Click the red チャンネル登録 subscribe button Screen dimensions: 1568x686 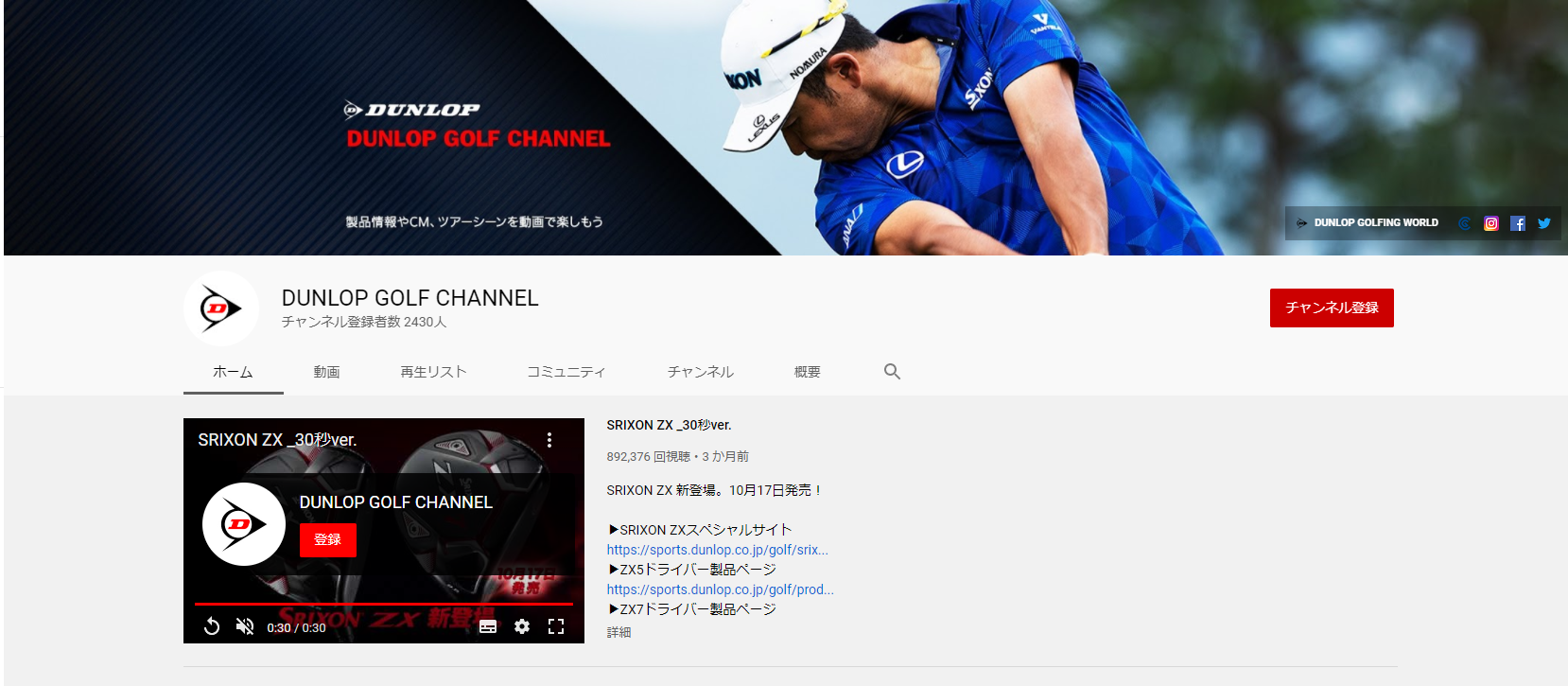[1332, 308]
